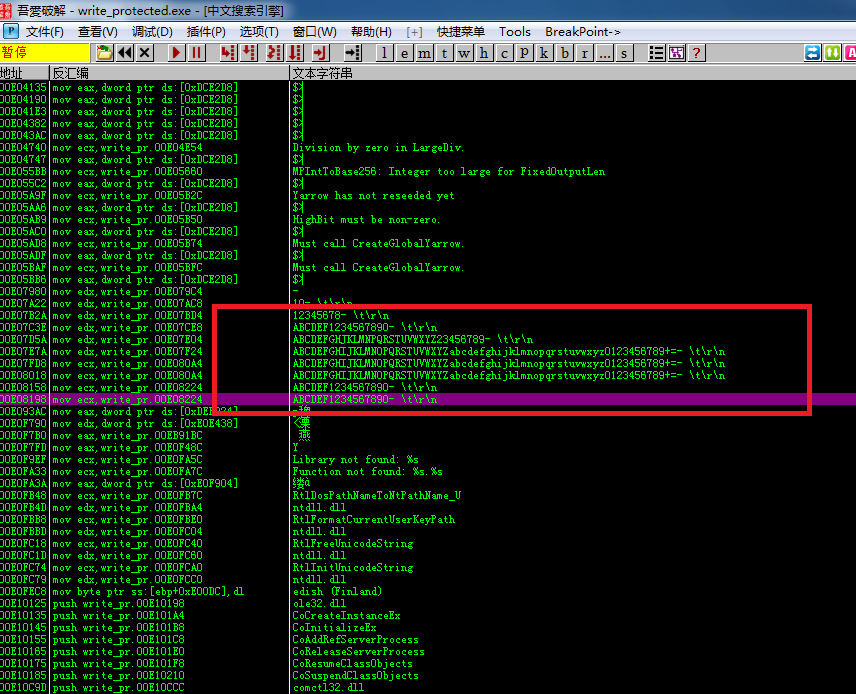This screenshot has height=694, width=856.
Task: Open the Call stack with the k button
Action: [x=544, y=53]
